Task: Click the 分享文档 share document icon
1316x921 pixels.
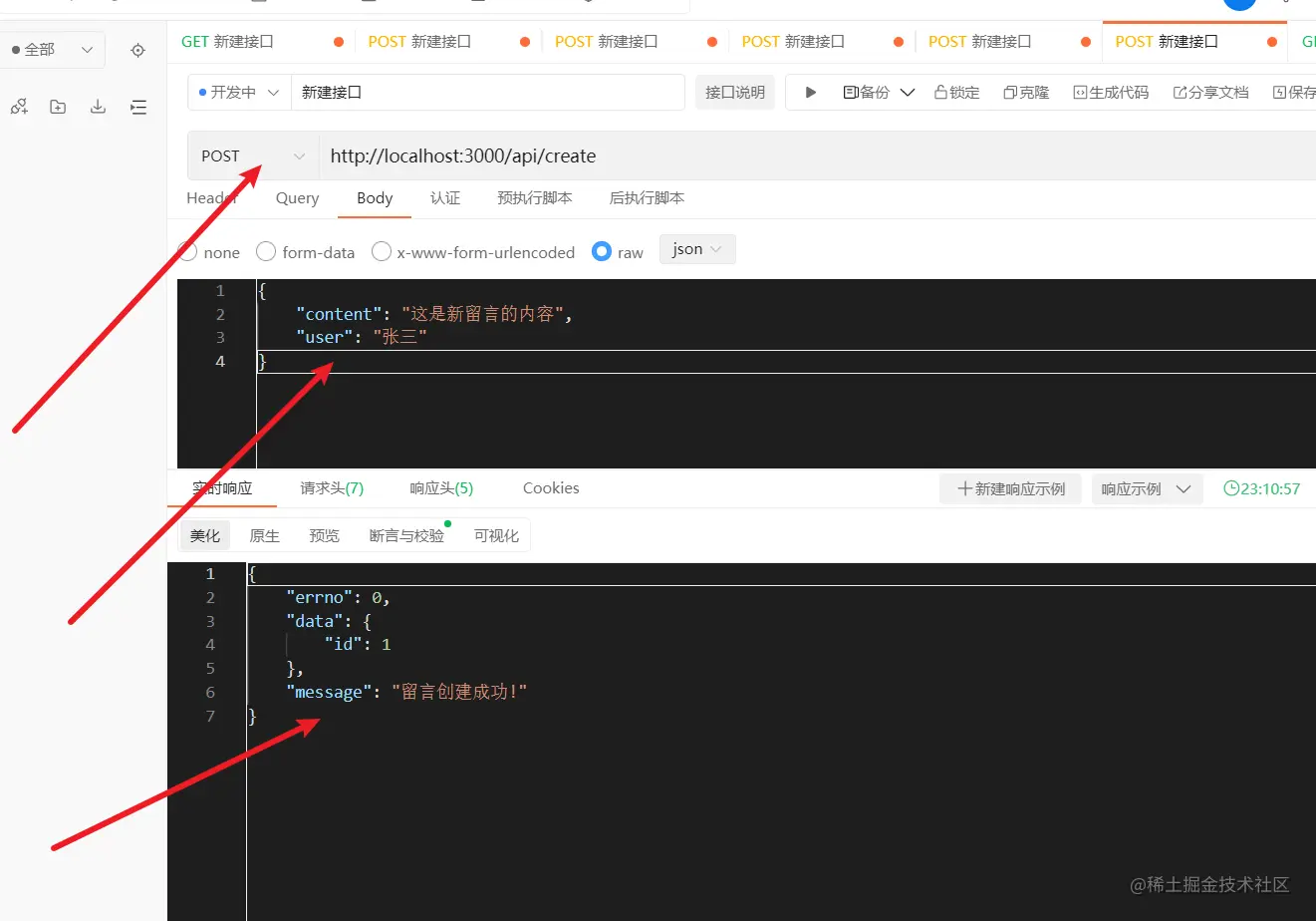Action: point(1181,92)
